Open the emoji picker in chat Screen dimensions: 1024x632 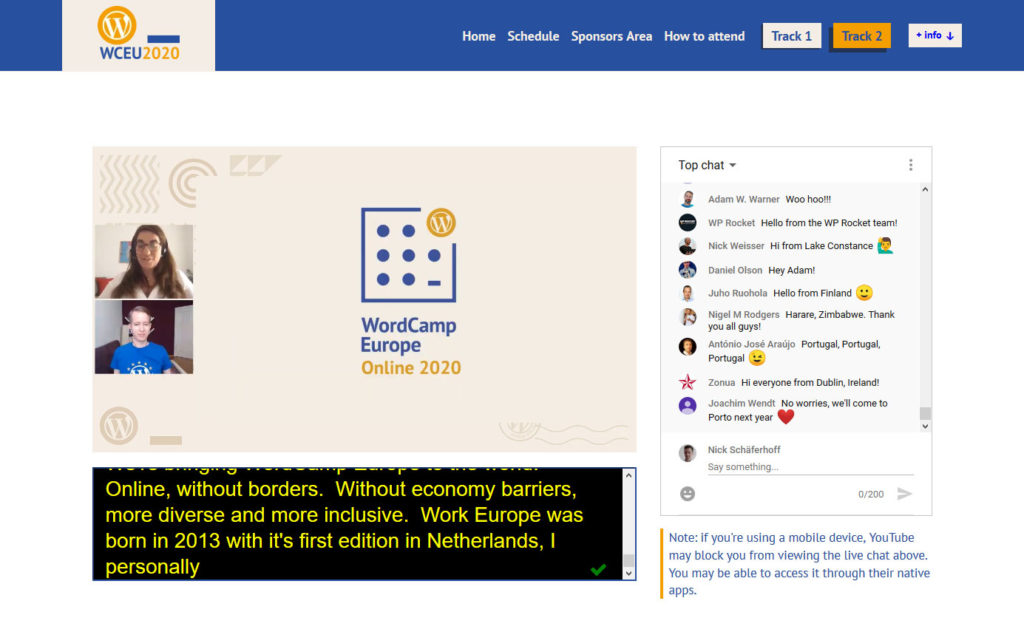pyautogui.click(x=687, y=494)
